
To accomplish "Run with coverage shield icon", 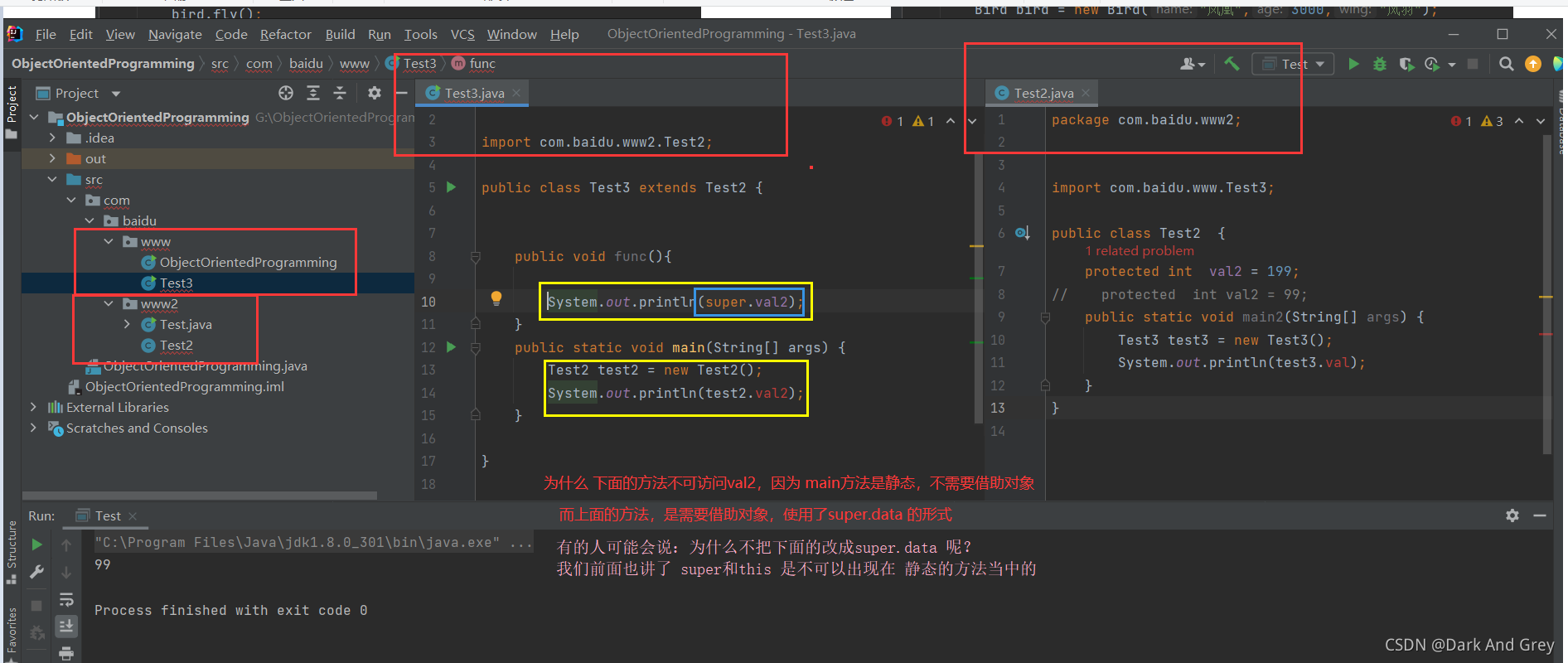I will [1406, 64].
